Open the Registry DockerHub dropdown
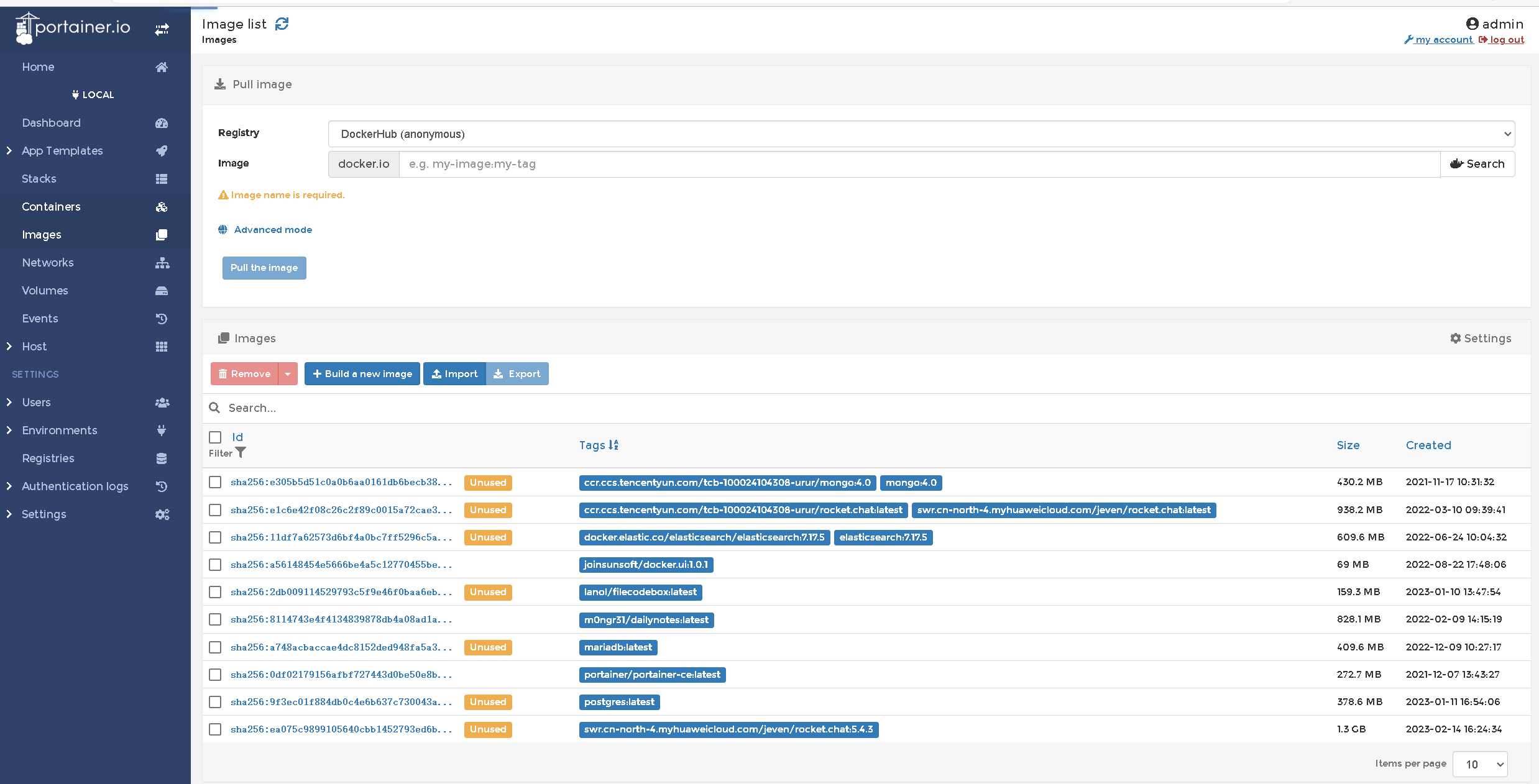 (x=921, y=134)
